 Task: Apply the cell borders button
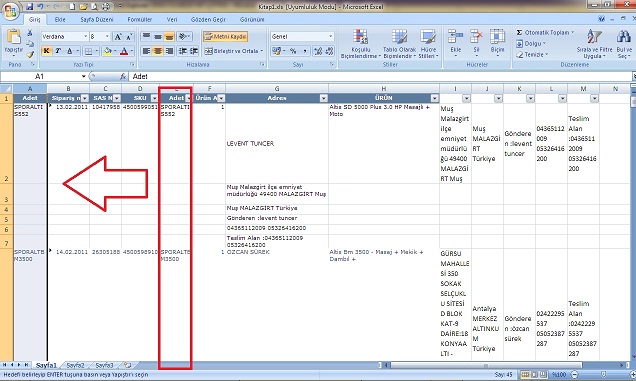click(x=88, y=51)
